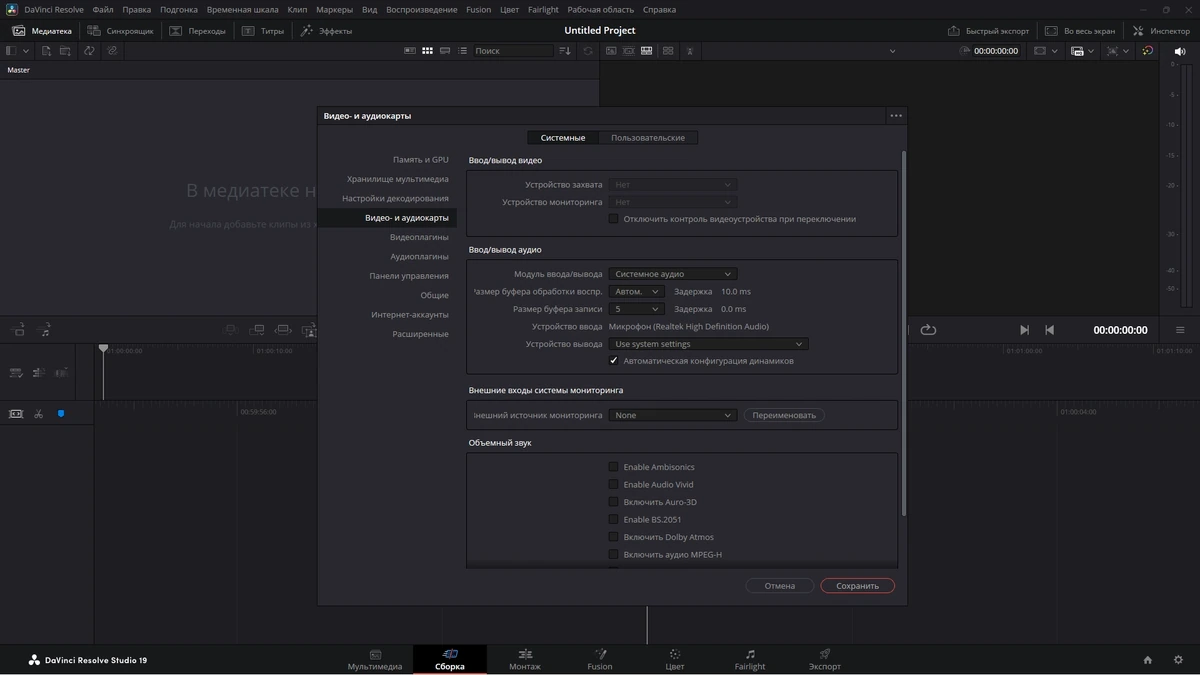This screenshot has width=1200, height=675.
Task: Click the sync clips icon
Action: click(89, 51)
